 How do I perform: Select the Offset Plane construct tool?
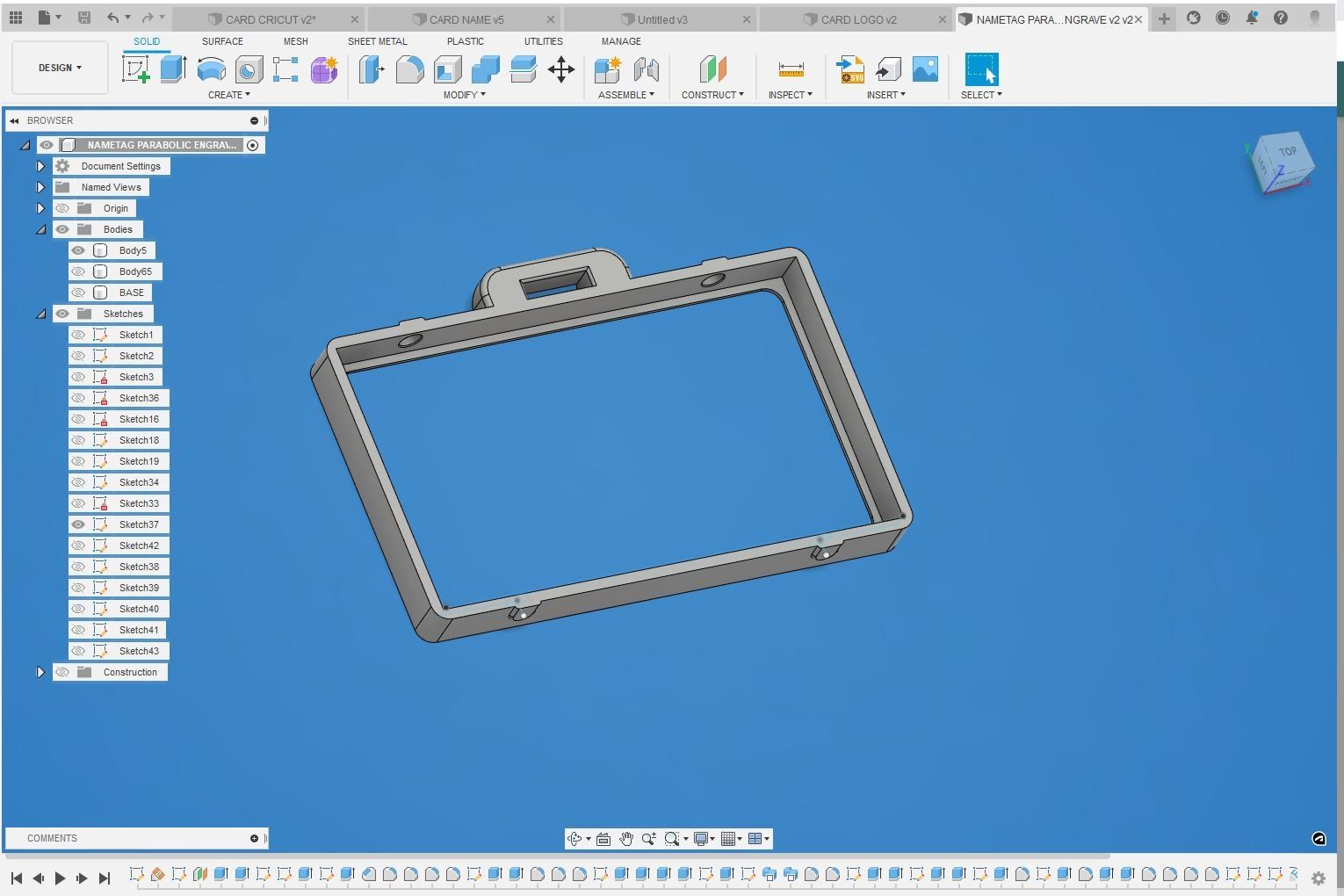tap(712, 69)
